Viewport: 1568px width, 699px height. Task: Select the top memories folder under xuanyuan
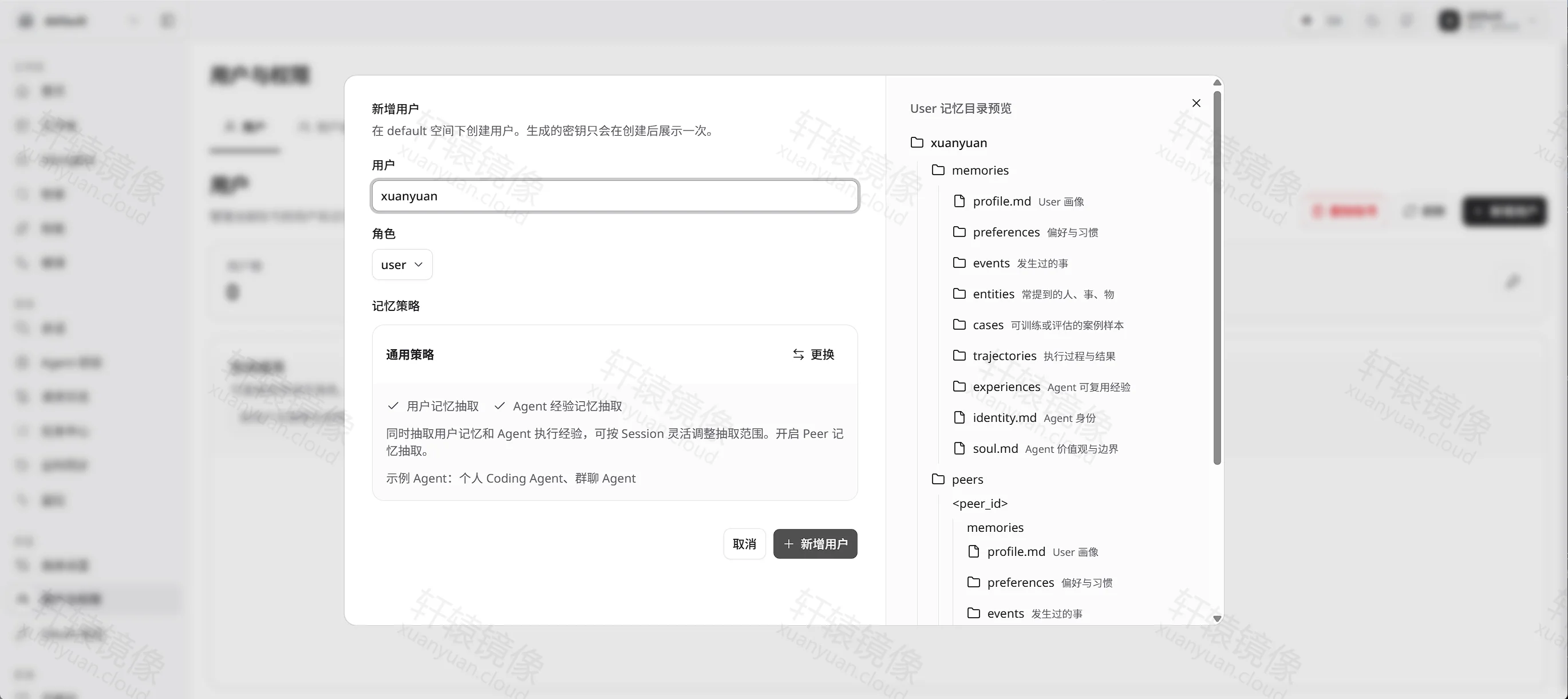pos(970,171)
